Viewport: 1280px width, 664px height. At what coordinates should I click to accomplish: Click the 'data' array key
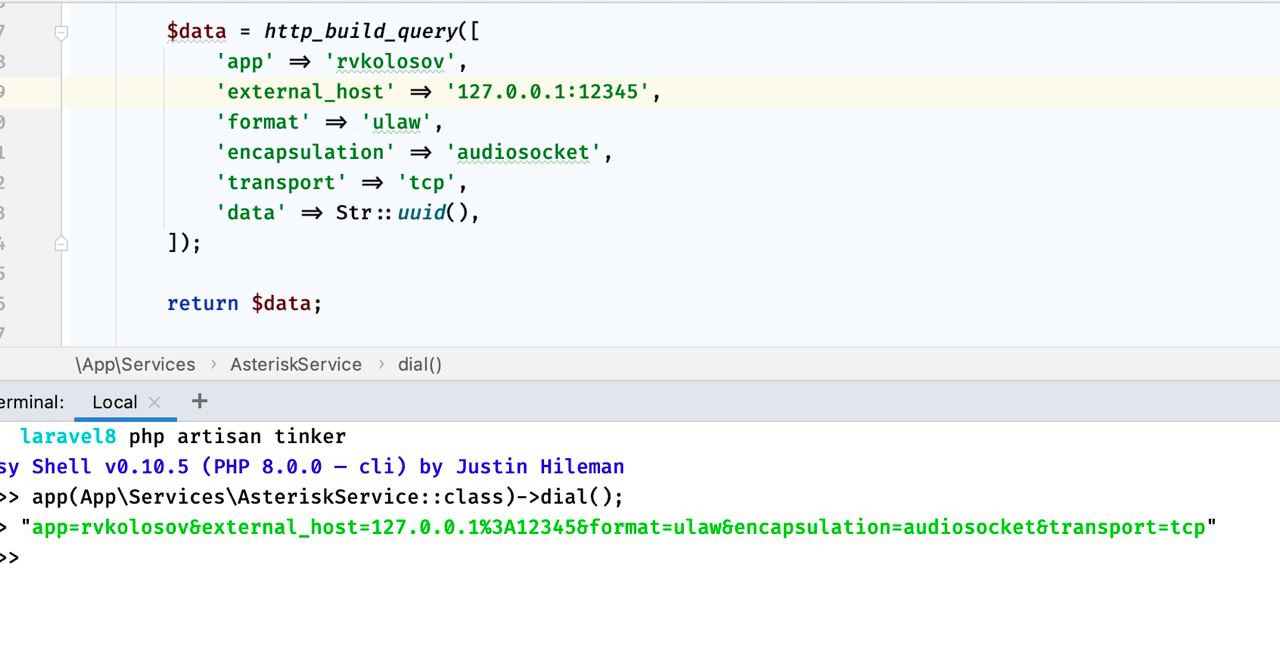pos(252,212)
